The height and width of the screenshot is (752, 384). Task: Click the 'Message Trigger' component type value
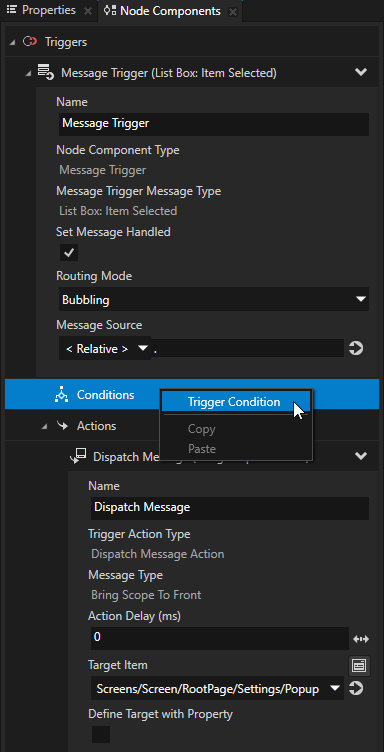click(x=103, y=170)
